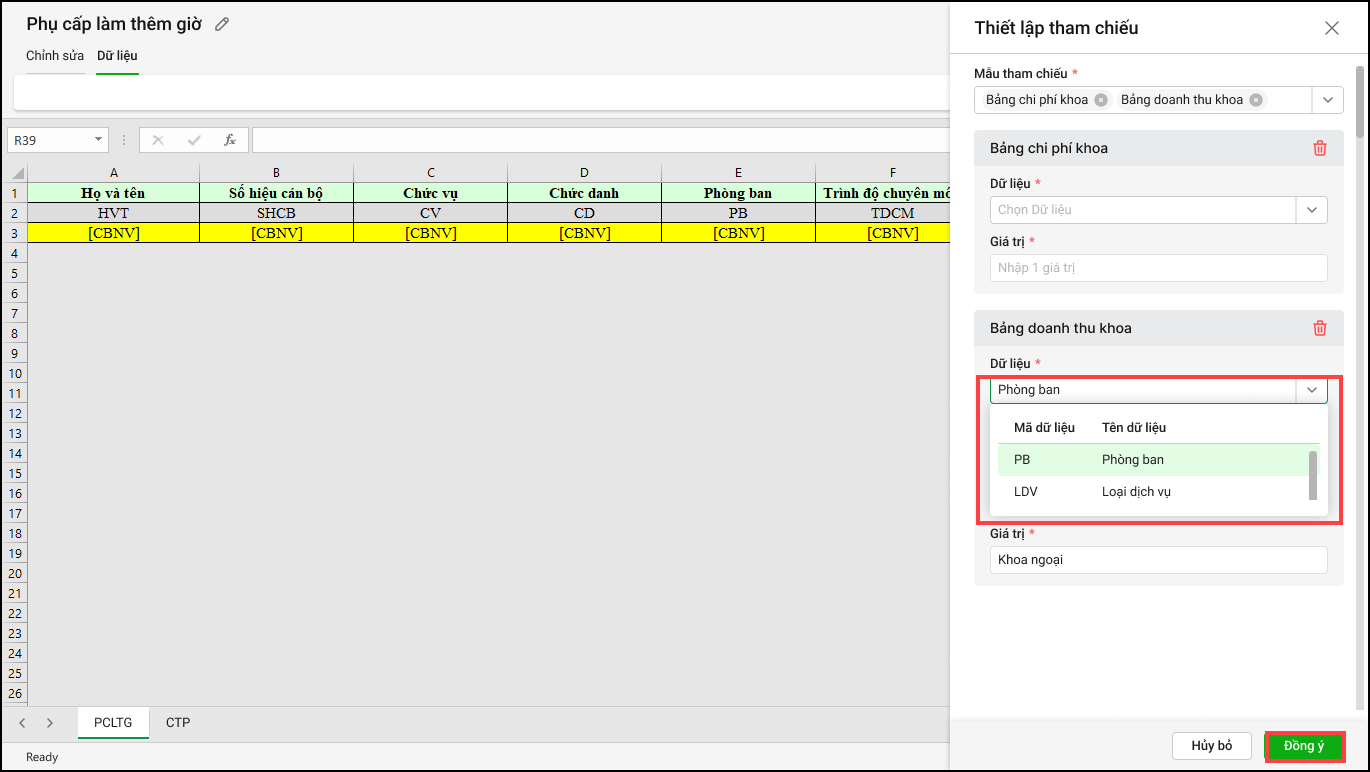This screenshot has height=772, width=1370.
Task: Switch to the CTP sheet tab
Action: 178,722
